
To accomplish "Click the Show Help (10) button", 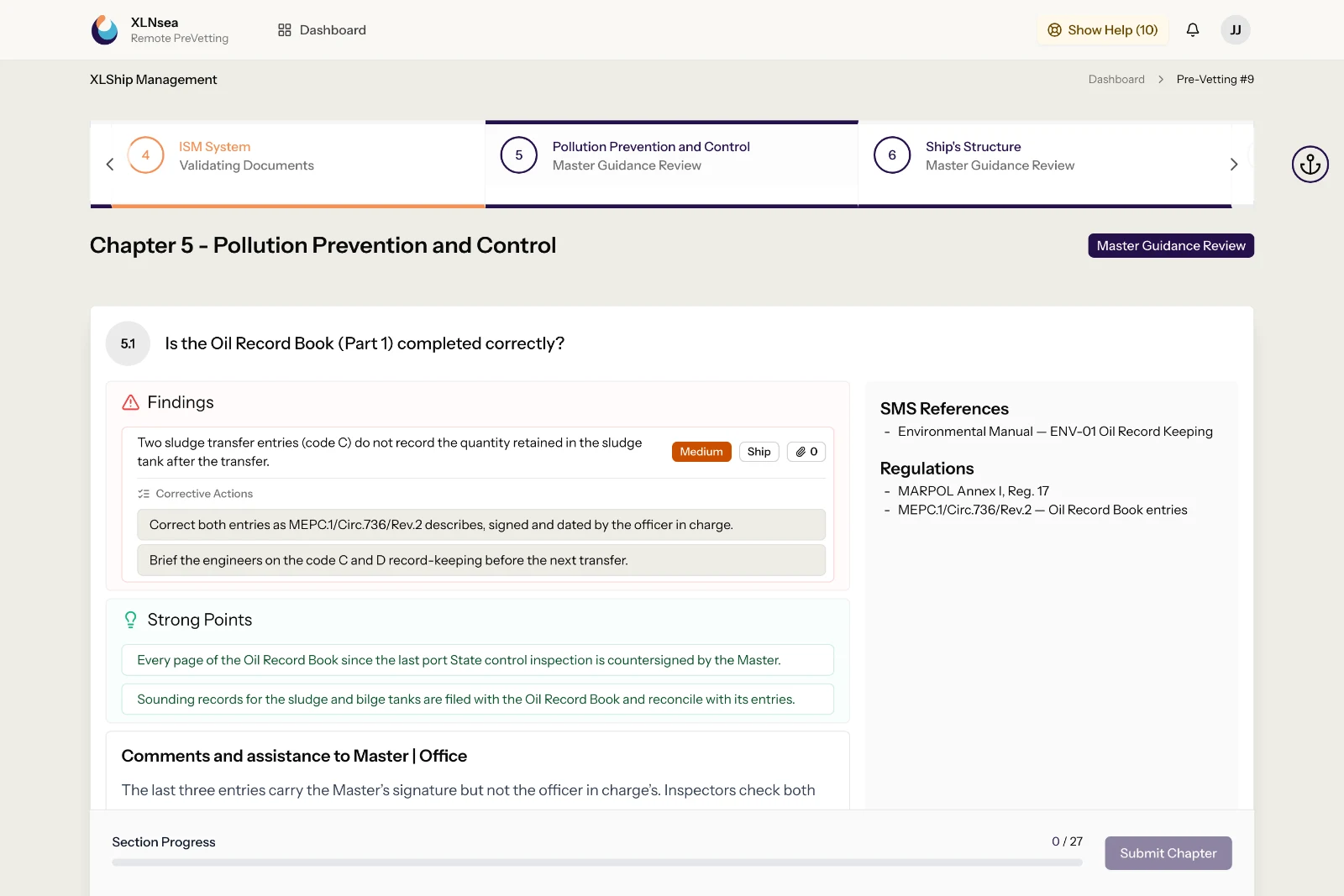I will (x=1103, y=30).
